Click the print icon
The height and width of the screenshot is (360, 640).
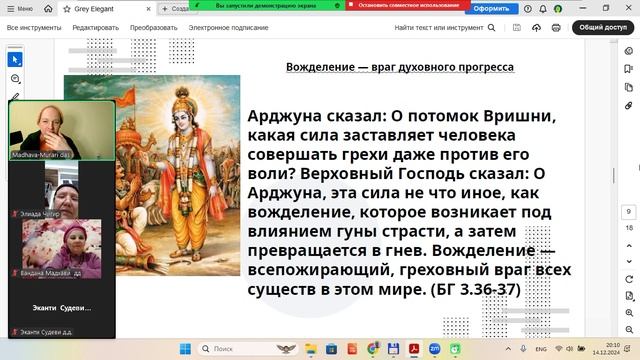[x=556, y=28]
